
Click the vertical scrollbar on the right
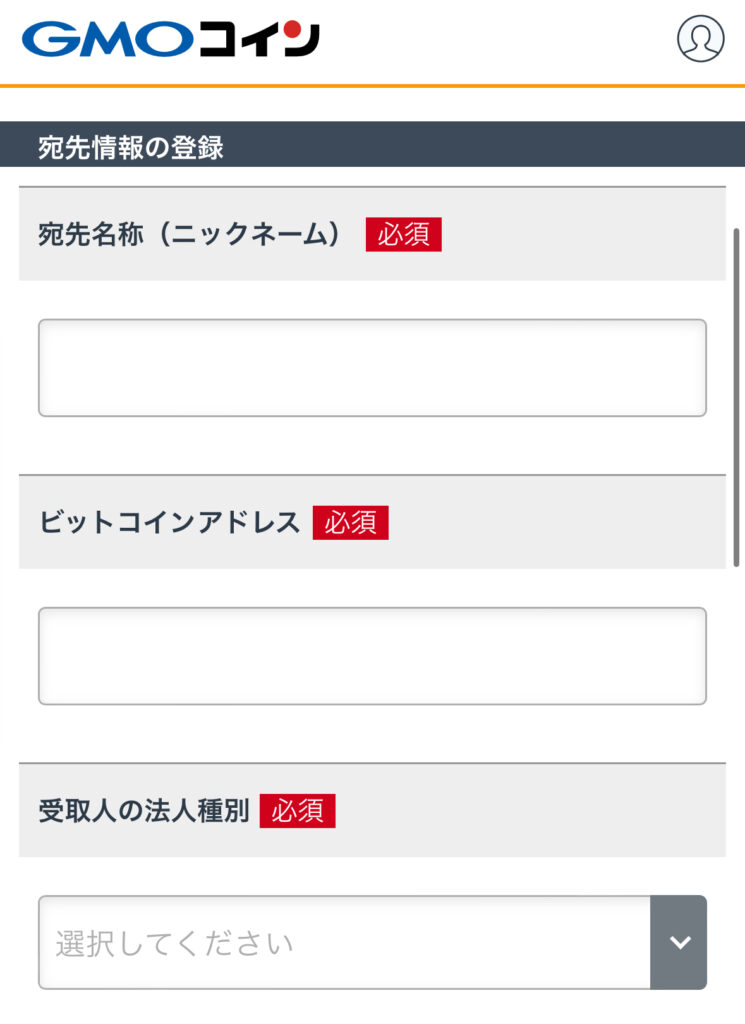737,400
